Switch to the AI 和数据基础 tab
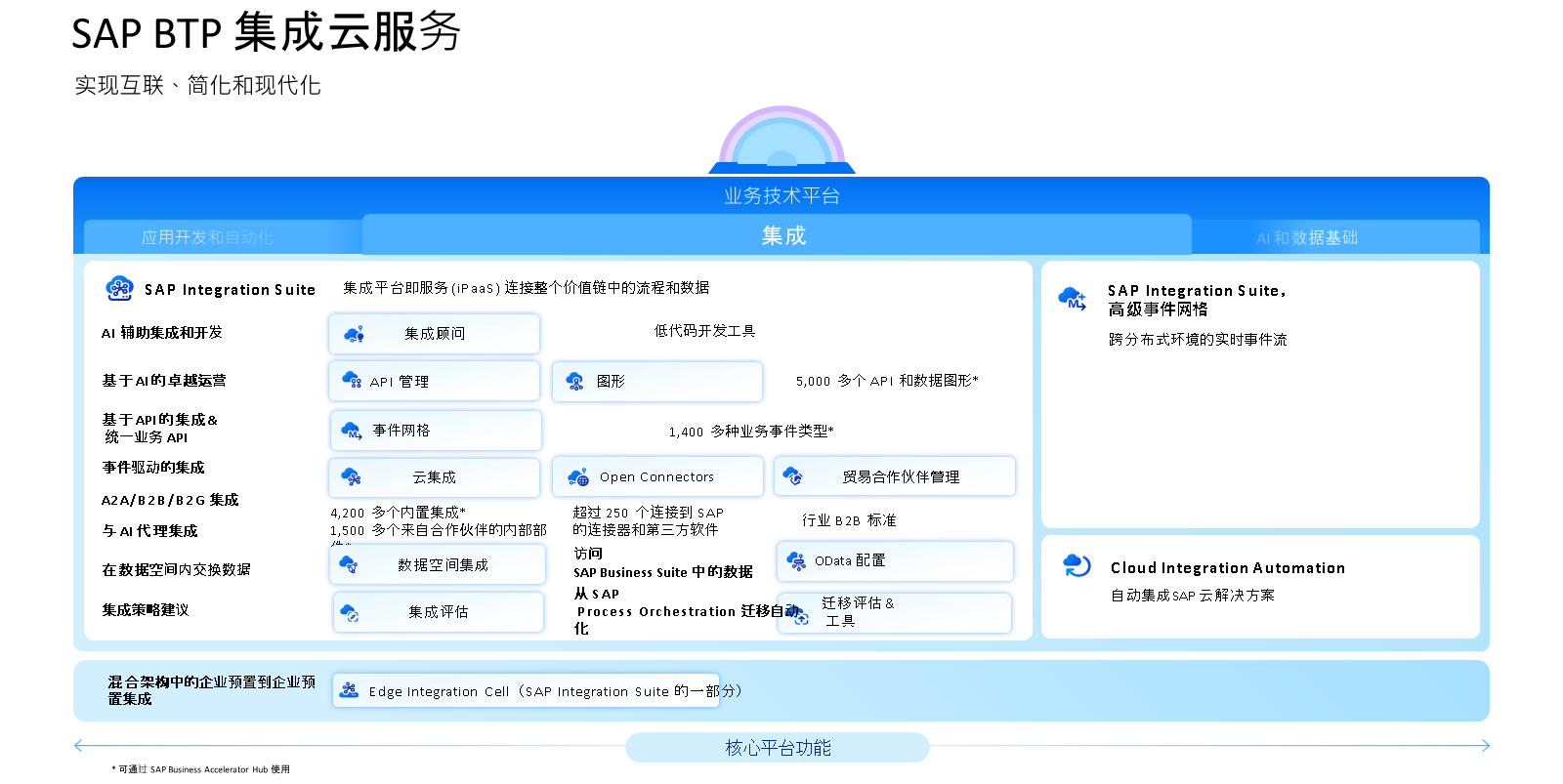Viewport: 1563px width, 784px height. pyautogui.click(x=1335, y=237)
